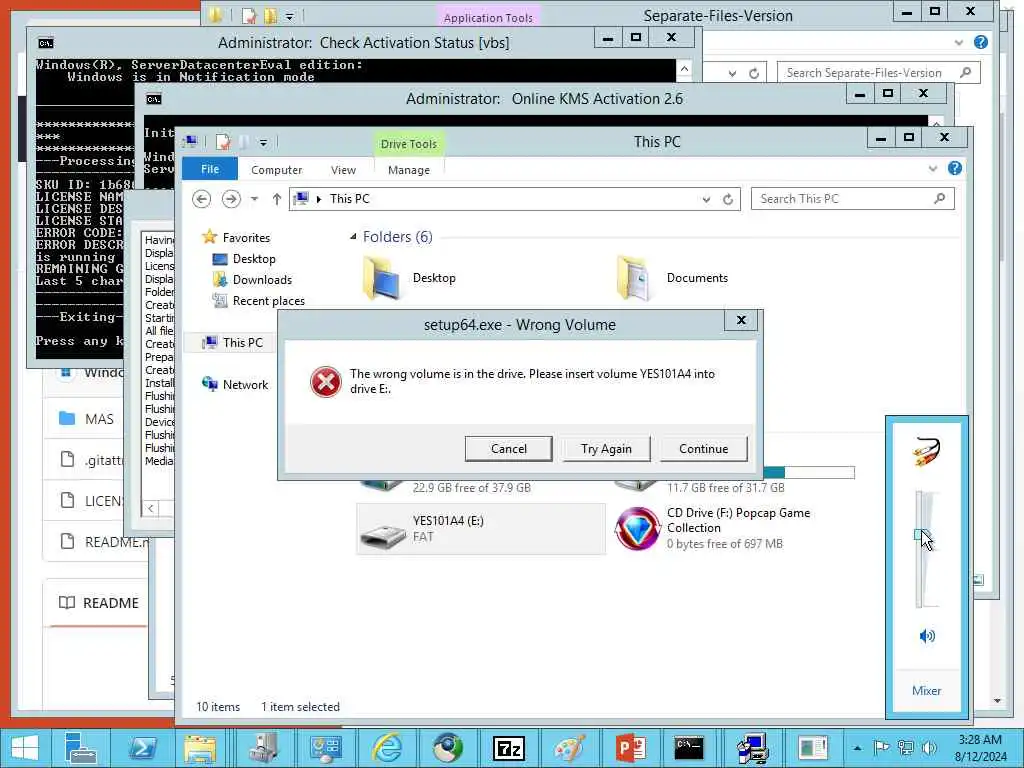The width and height of the screenshot is (1024, 768).
Task: Collapse the Folders (6) group
Action: (353, 236)
